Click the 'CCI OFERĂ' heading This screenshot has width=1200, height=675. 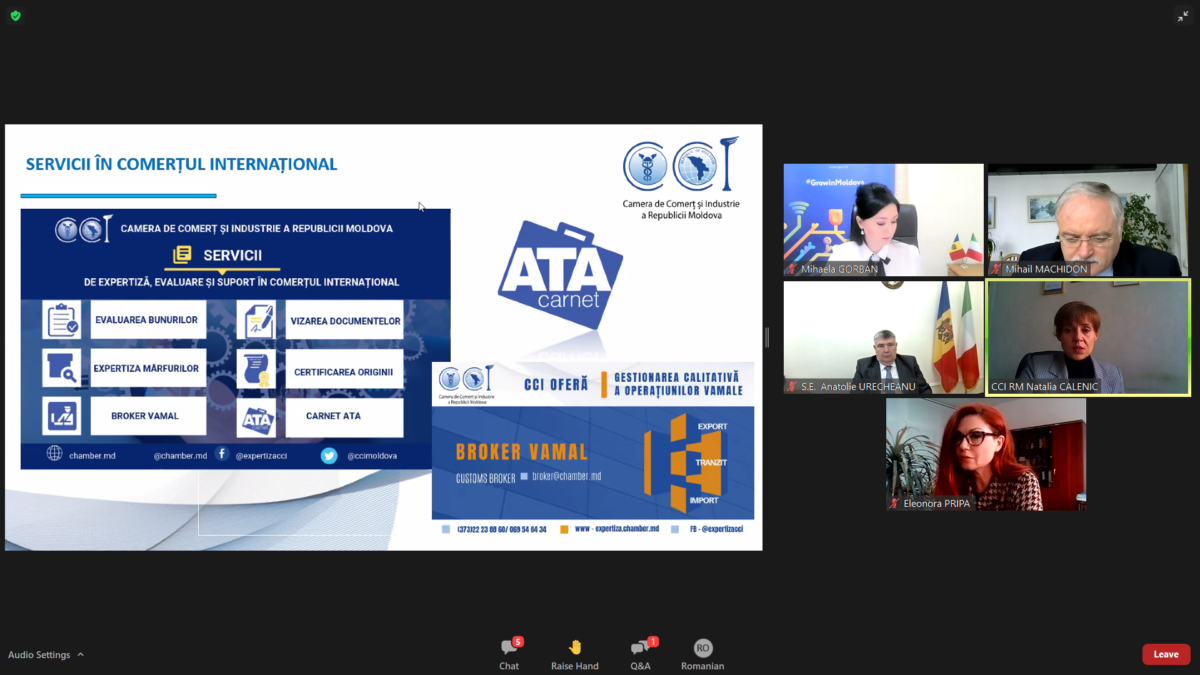pyautogui.click(x=556, y=383)
